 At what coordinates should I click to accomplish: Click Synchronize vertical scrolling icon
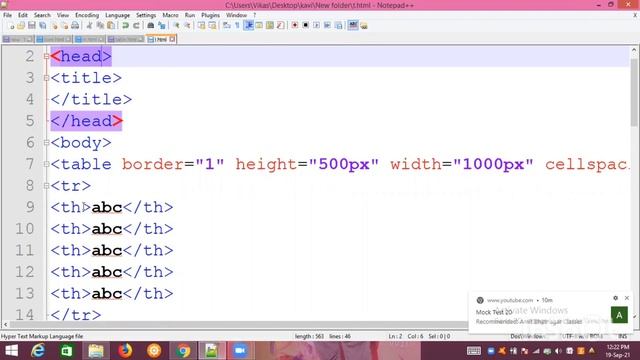click(x=202, y=25)
